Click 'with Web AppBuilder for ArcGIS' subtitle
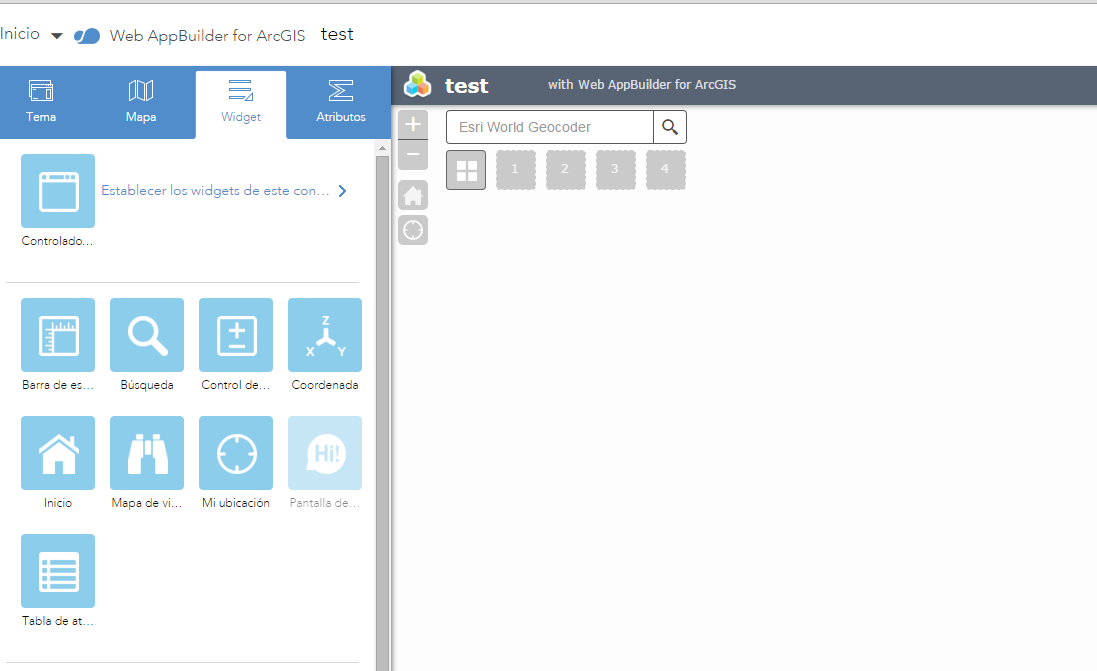Viewport: 1097px width, 671px height. coord(642,85)
